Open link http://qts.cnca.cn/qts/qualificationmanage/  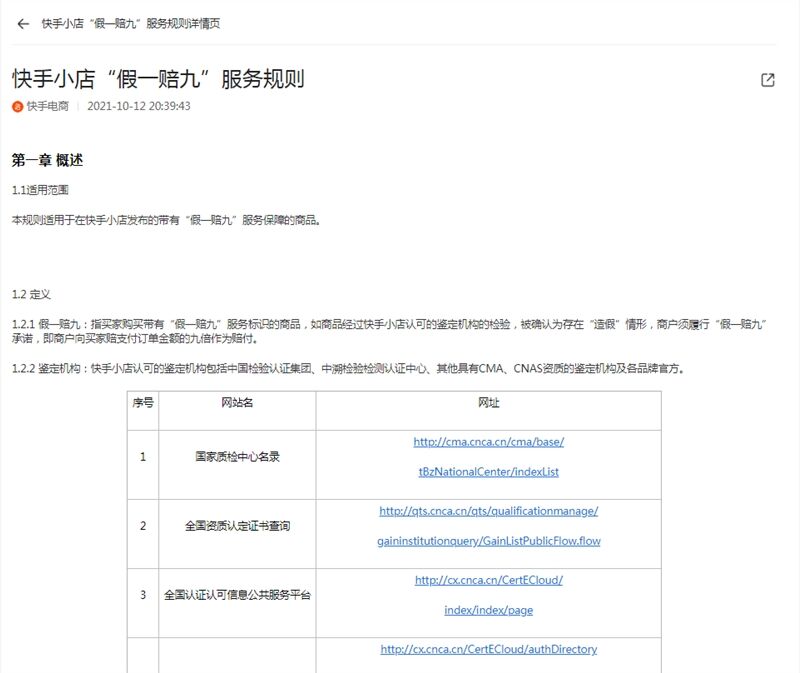[488, 511]
